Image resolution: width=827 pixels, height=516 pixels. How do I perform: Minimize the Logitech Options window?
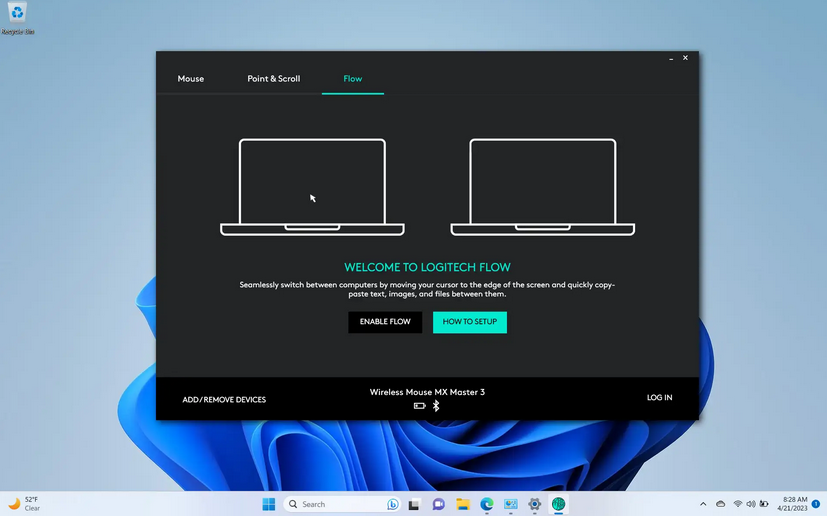[671, 58]
